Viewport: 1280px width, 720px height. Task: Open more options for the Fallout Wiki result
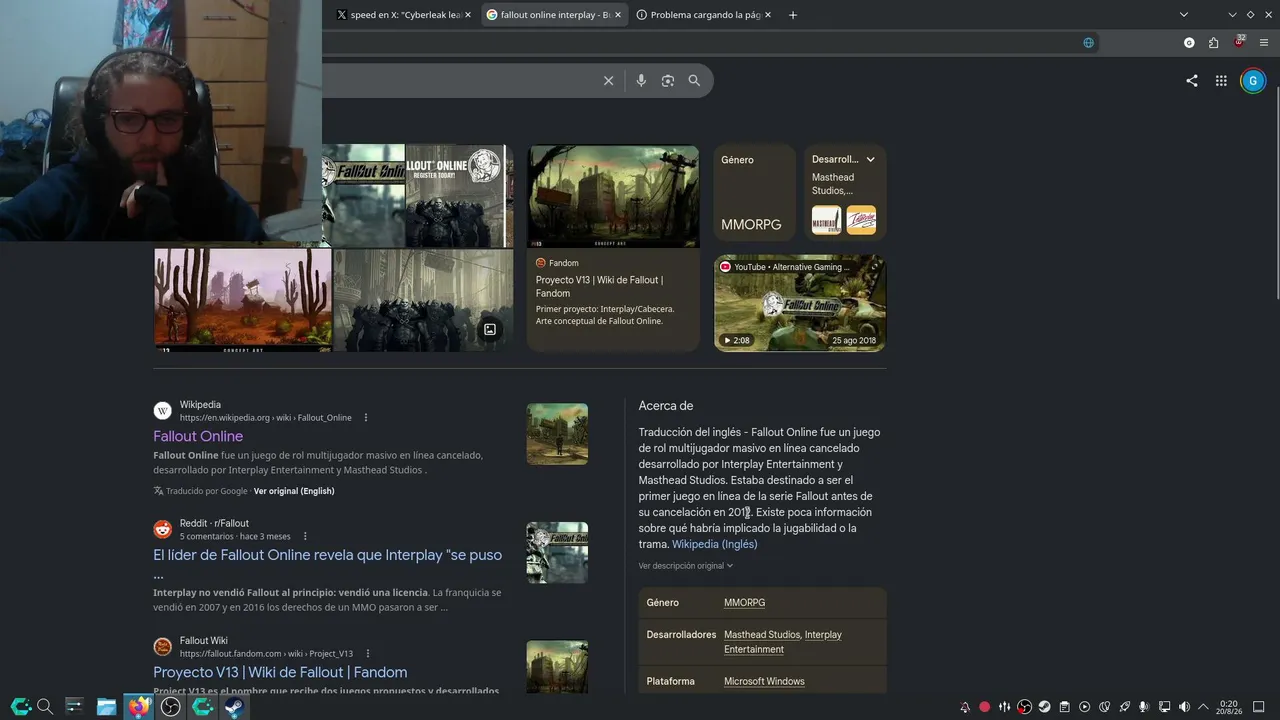pyautogui.click(x=367, y=654)
